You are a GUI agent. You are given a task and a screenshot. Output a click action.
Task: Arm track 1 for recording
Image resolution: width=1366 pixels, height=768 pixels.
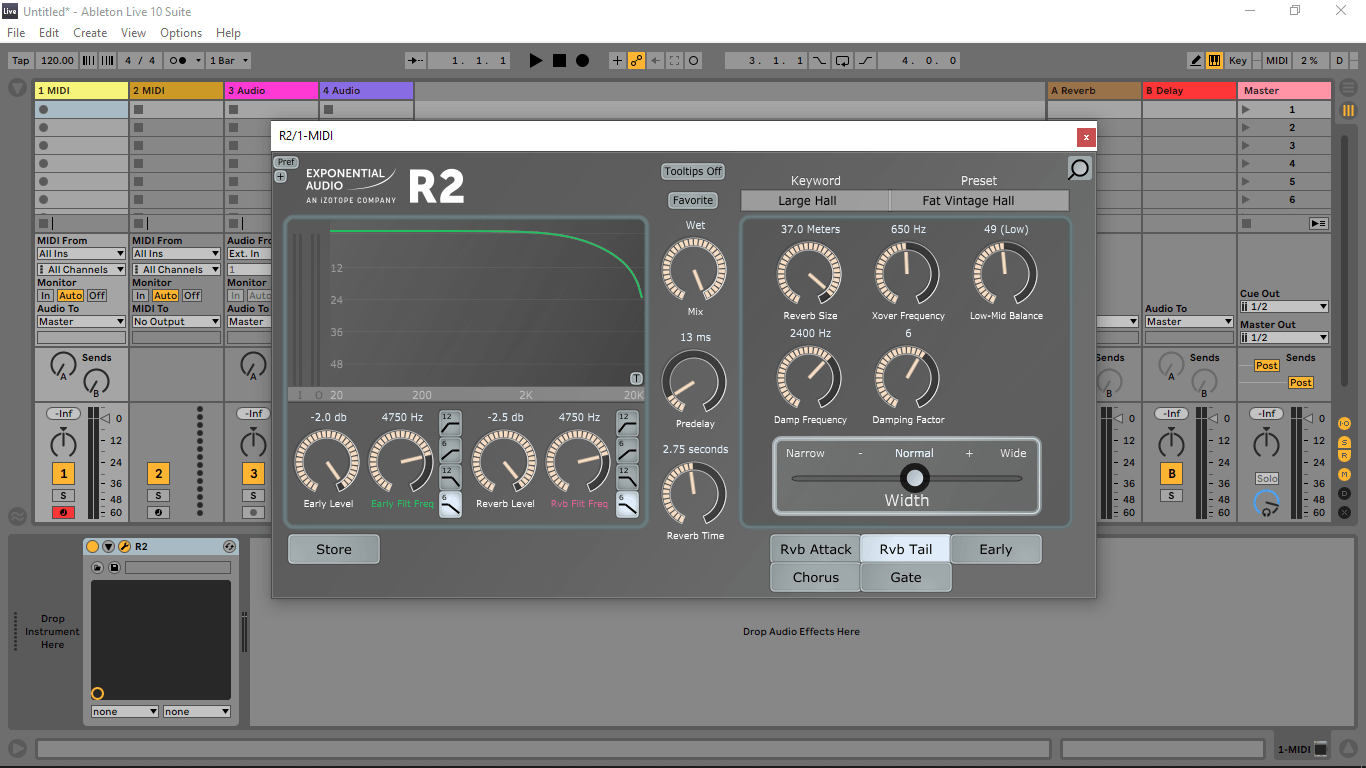click(64, 513)
